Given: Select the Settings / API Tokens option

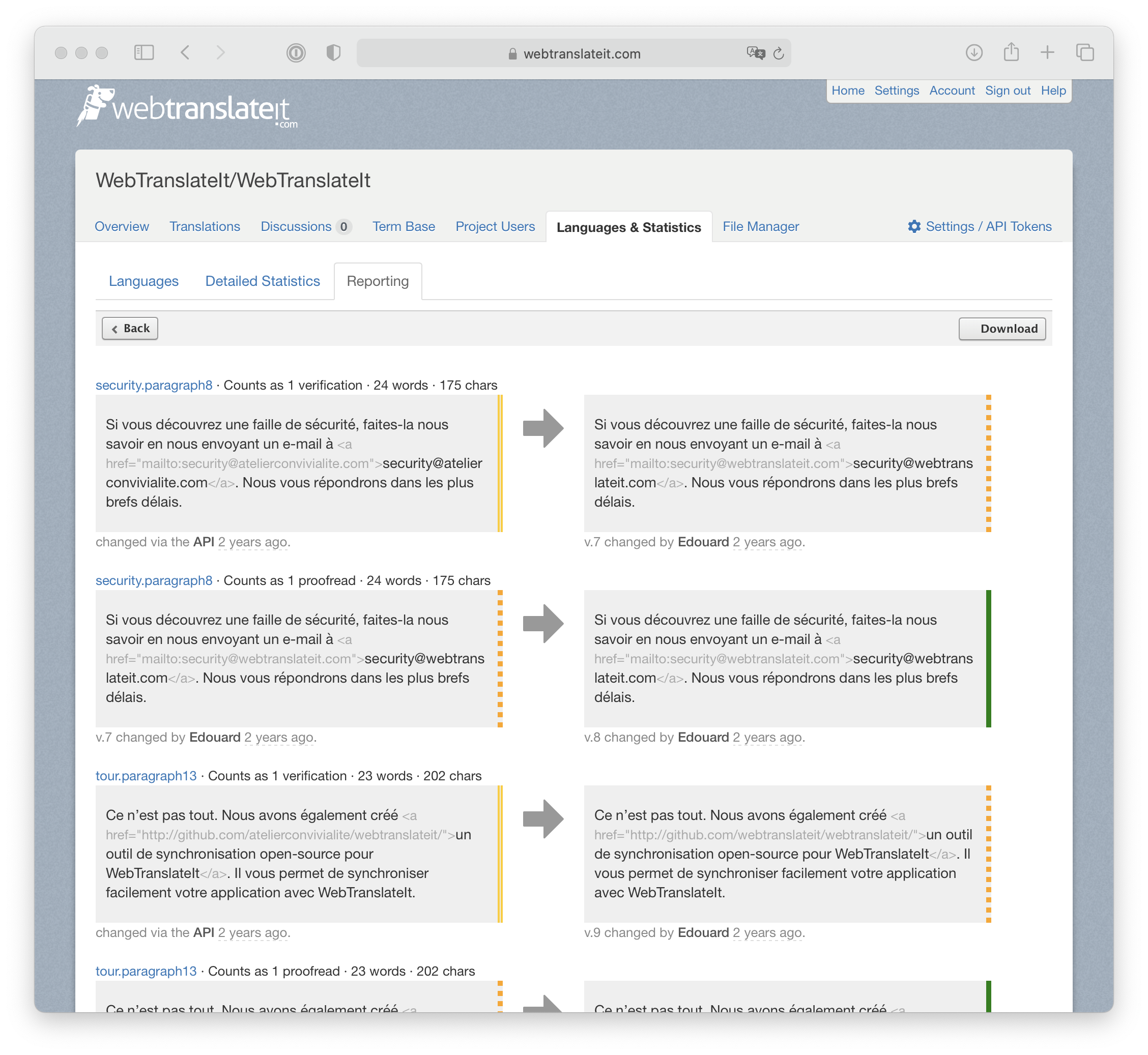Looking at the screenshot, I should click(980, 228).
